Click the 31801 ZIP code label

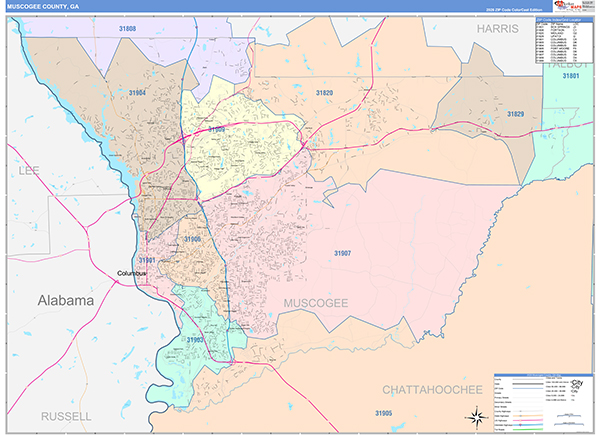click(571, 76)
